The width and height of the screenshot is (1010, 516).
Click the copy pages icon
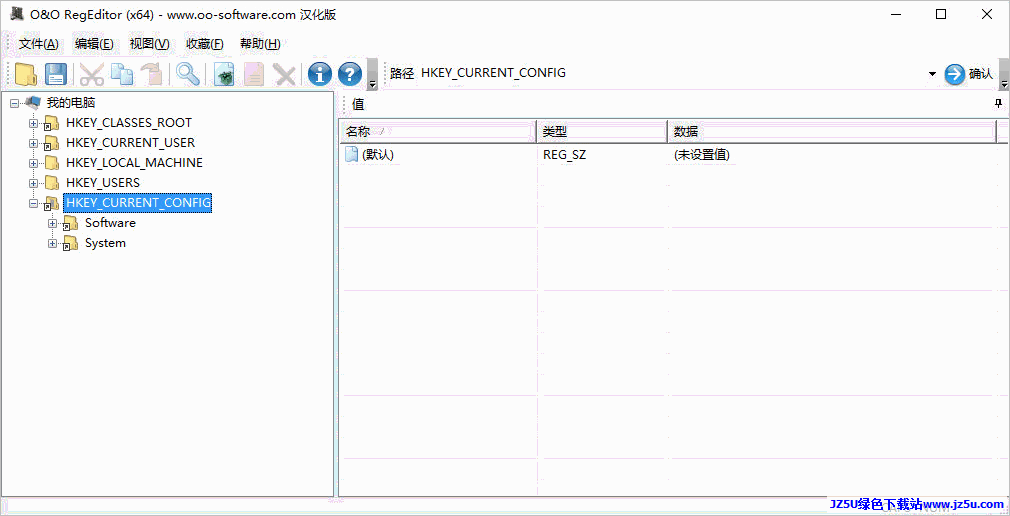pos(122,74)
